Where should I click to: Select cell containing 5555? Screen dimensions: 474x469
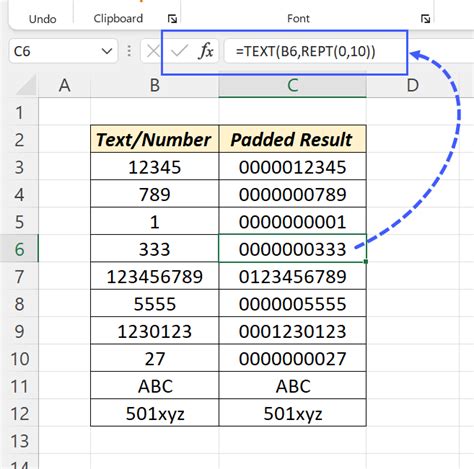tap(155, 304)
